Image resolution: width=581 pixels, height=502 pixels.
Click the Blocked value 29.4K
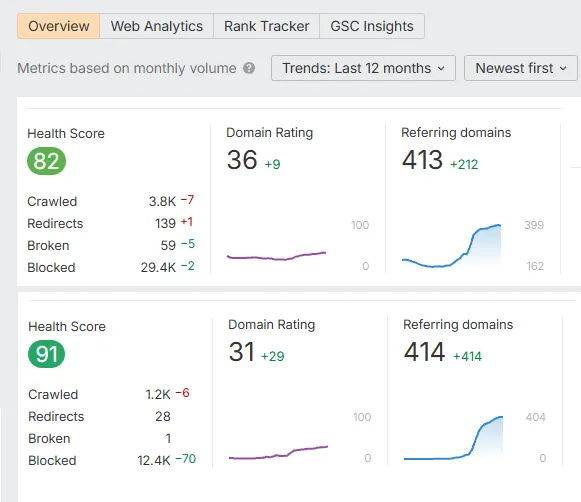(158, 267)
